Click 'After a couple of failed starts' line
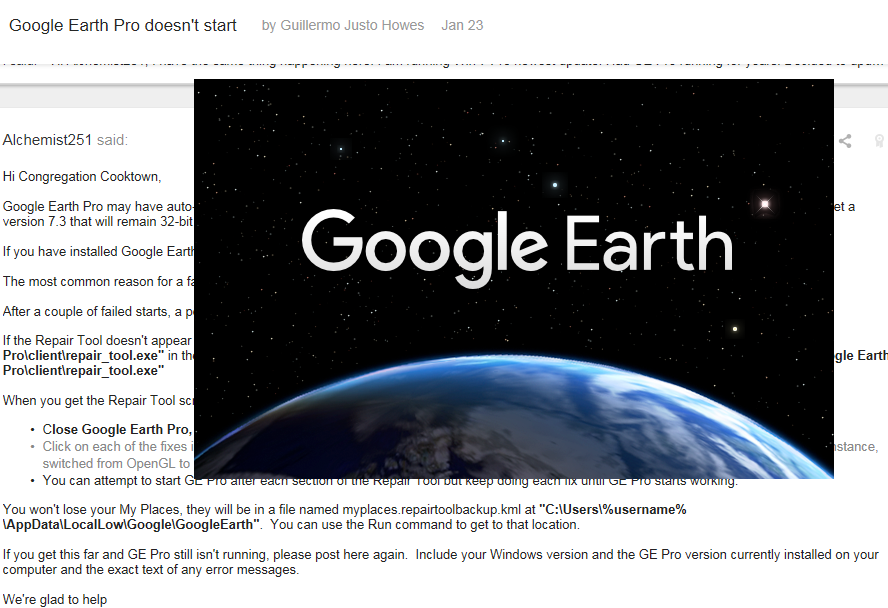Image resolution: width=888 pixels, height=608 pixels. 98,311
